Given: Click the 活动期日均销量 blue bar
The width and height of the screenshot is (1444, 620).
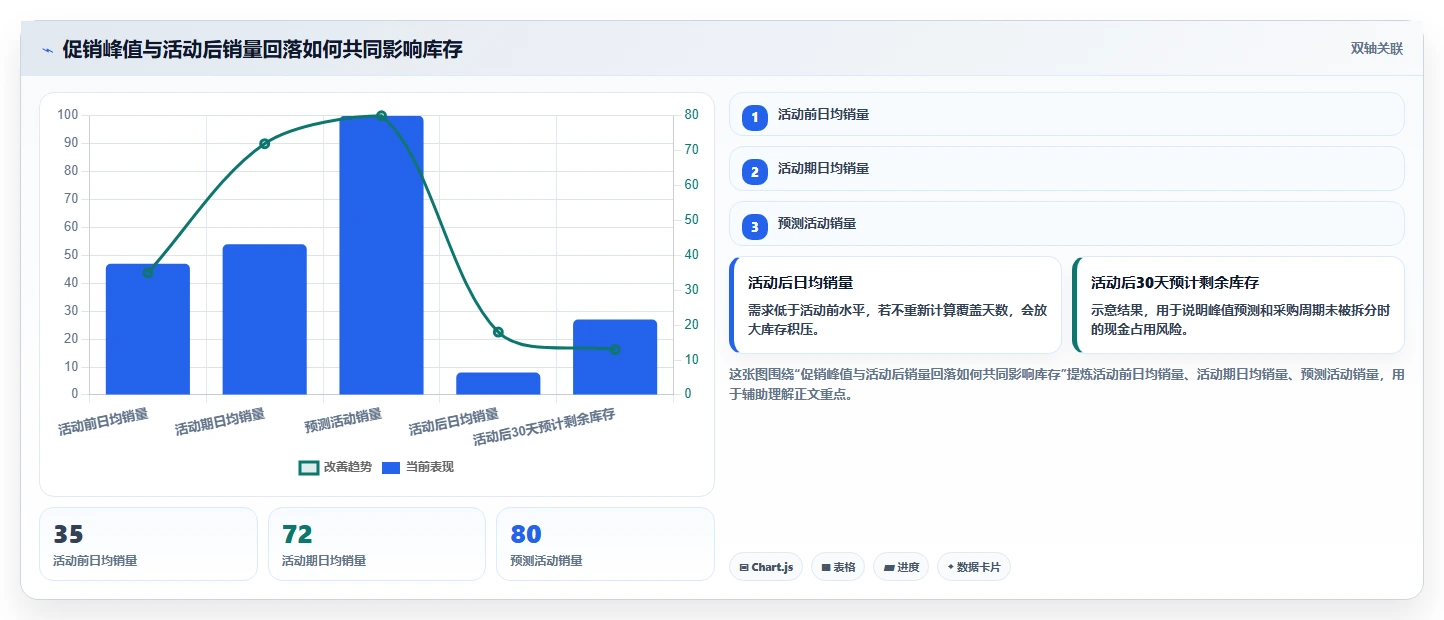Looking at the screenshot, I should tap(264, 319).
